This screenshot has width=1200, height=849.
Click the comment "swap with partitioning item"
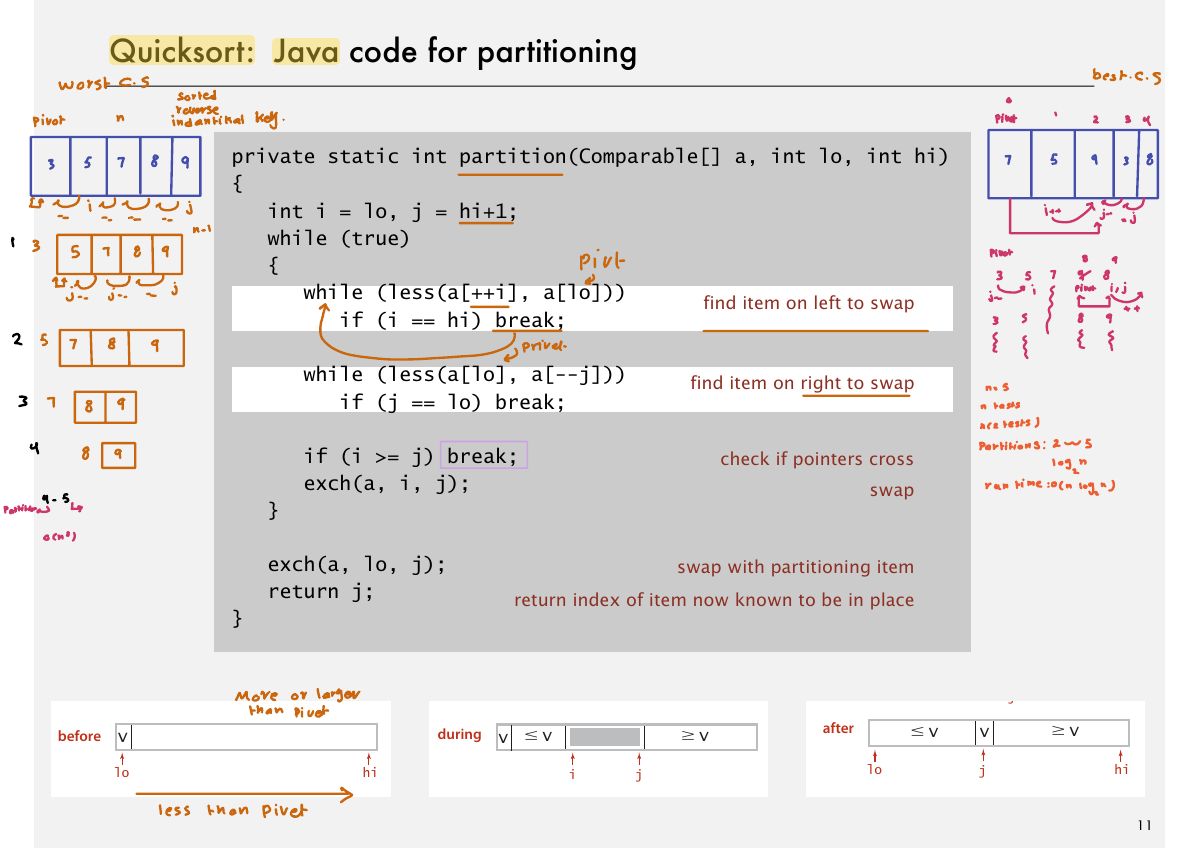[x=796, y=568]
